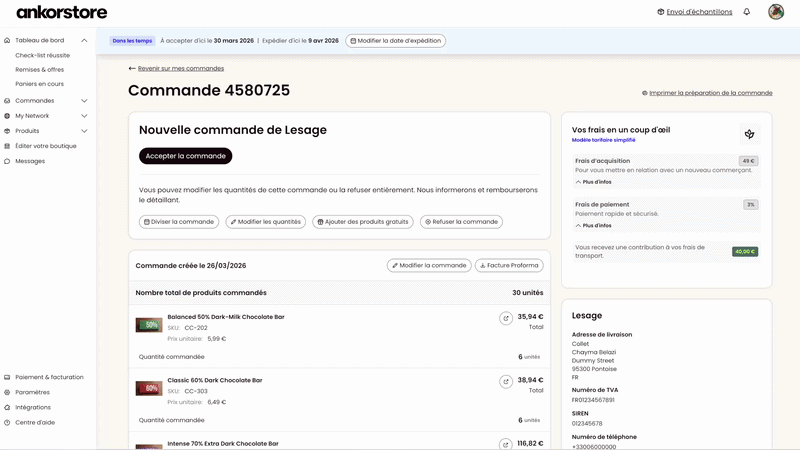
Task: Expand Plus d'infos under Frais de paiement
Action: click(x=594, y=226)
